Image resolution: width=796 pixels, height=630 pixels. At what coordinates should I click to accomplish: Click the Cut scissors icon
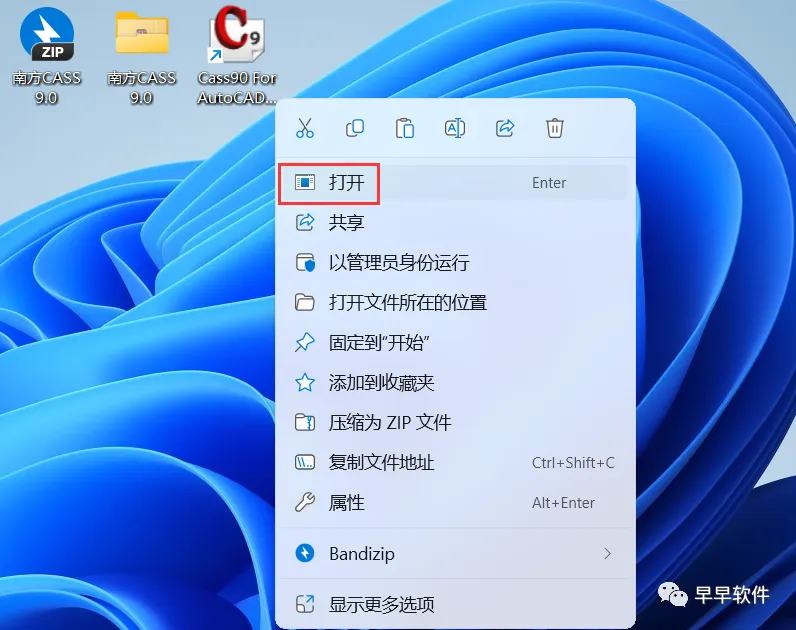[x=305, y=128]
